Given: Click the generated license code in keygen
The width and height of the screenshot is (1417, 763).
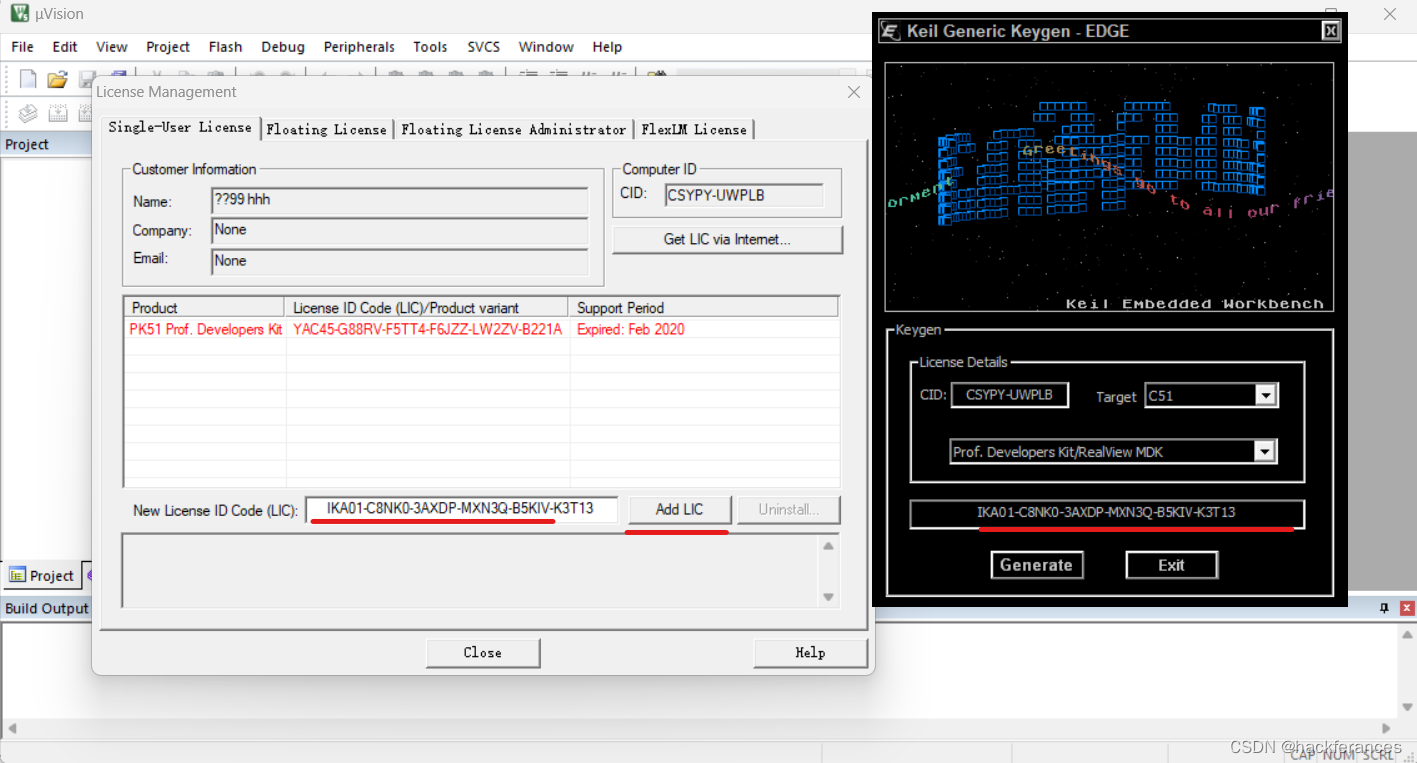Looking at the screenshot, I should point(1107,513).
